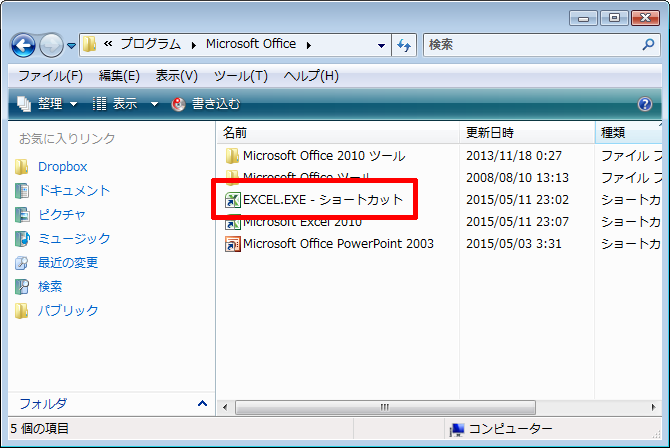Sort by 名前 column header
Viewport: 670px width, 448px height.
tap(338, 133)
